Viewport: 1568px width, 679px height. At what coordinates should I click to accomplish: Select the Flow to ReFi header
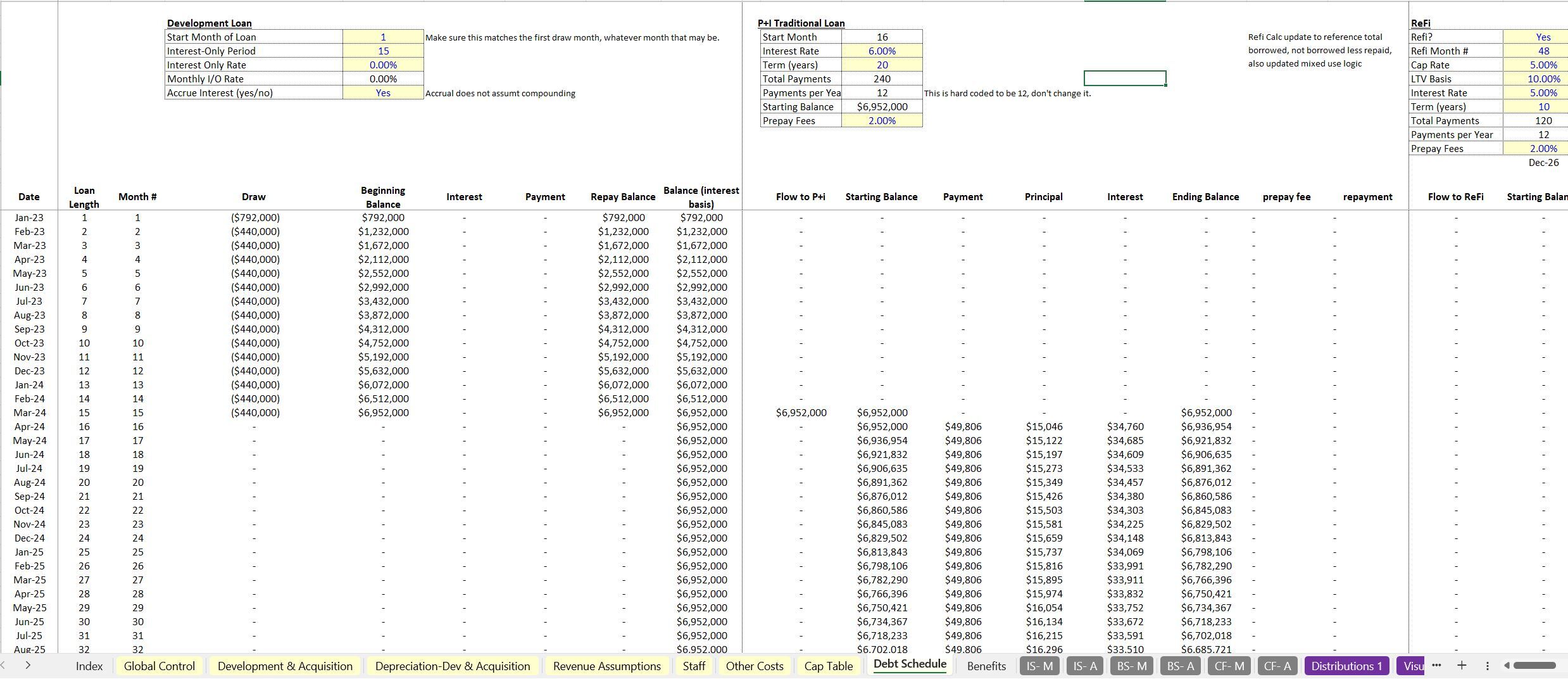click(x=1456, y=197)
